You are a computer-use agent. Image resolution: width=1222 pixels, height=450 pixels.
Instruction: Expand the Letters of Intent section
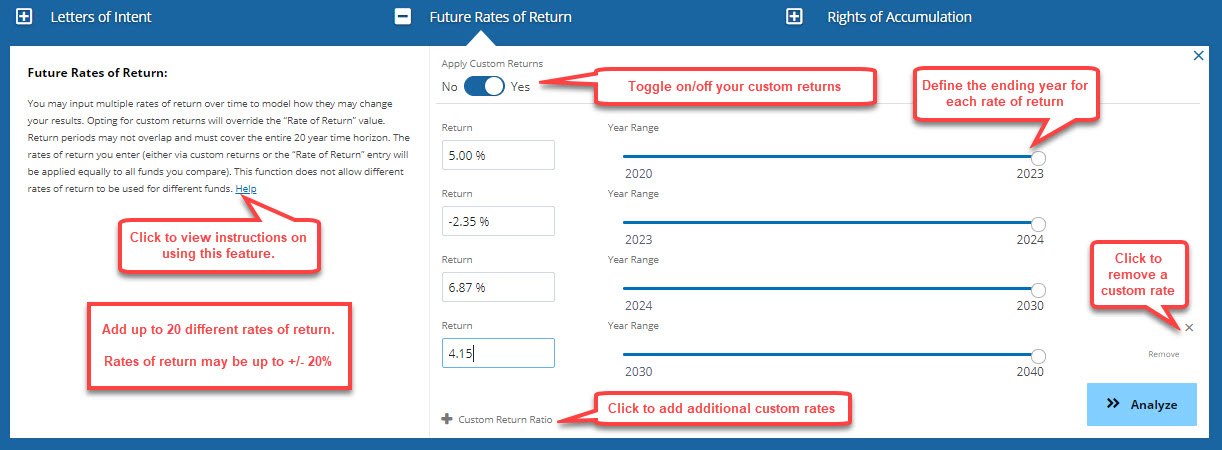click(25, 17)
